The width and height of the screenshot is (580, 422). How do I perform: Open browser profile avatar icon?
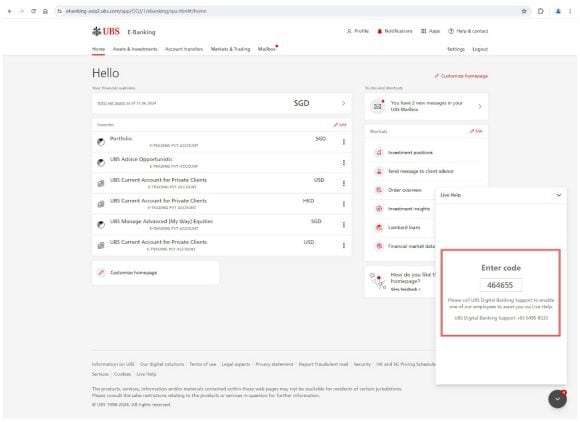point(558,11)
